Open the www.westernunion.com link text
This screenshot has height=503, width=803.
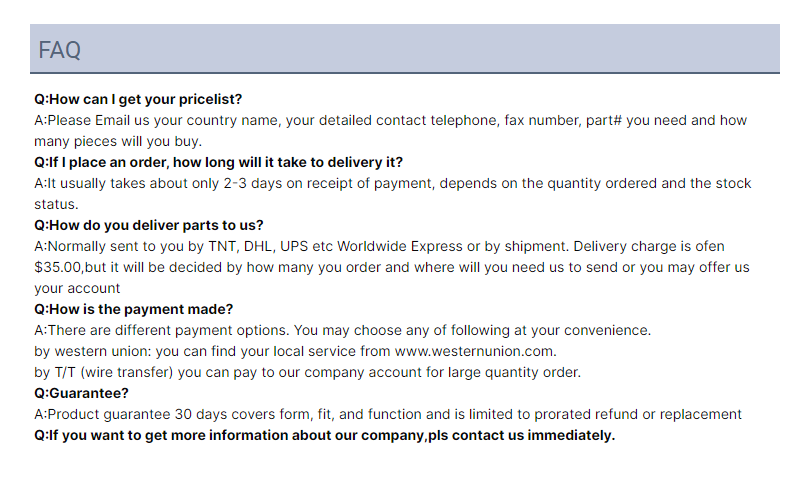click(474, 351)
